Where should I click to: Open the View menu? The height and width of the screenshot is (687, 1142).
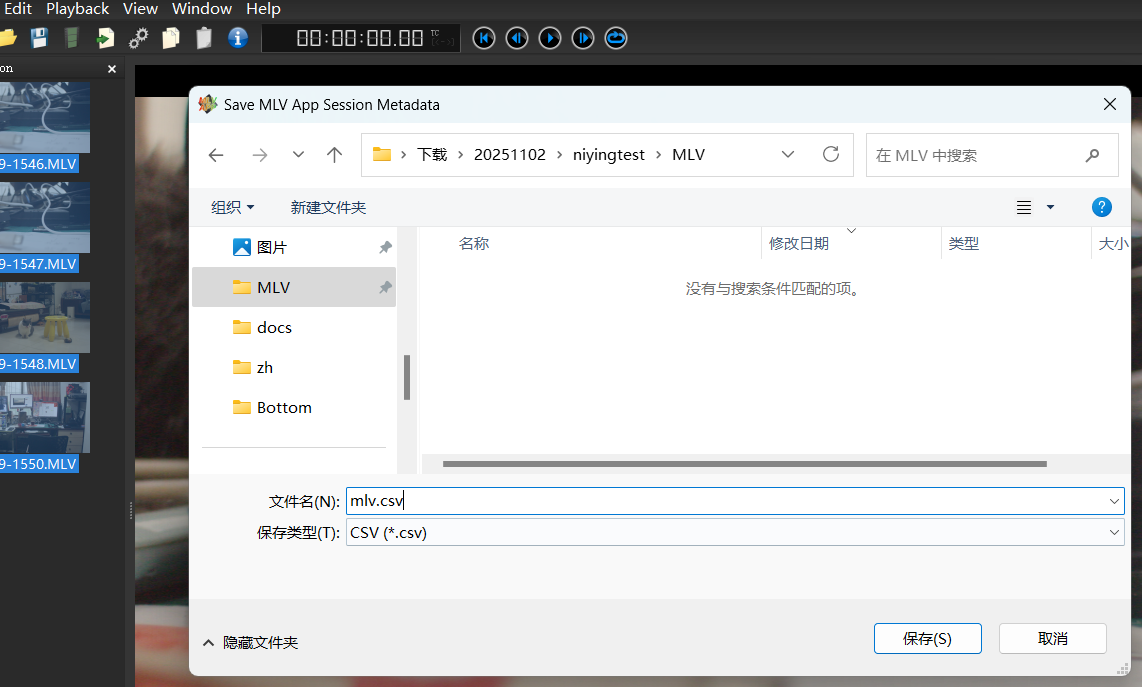pyautogui.click(x=140, y=9)
